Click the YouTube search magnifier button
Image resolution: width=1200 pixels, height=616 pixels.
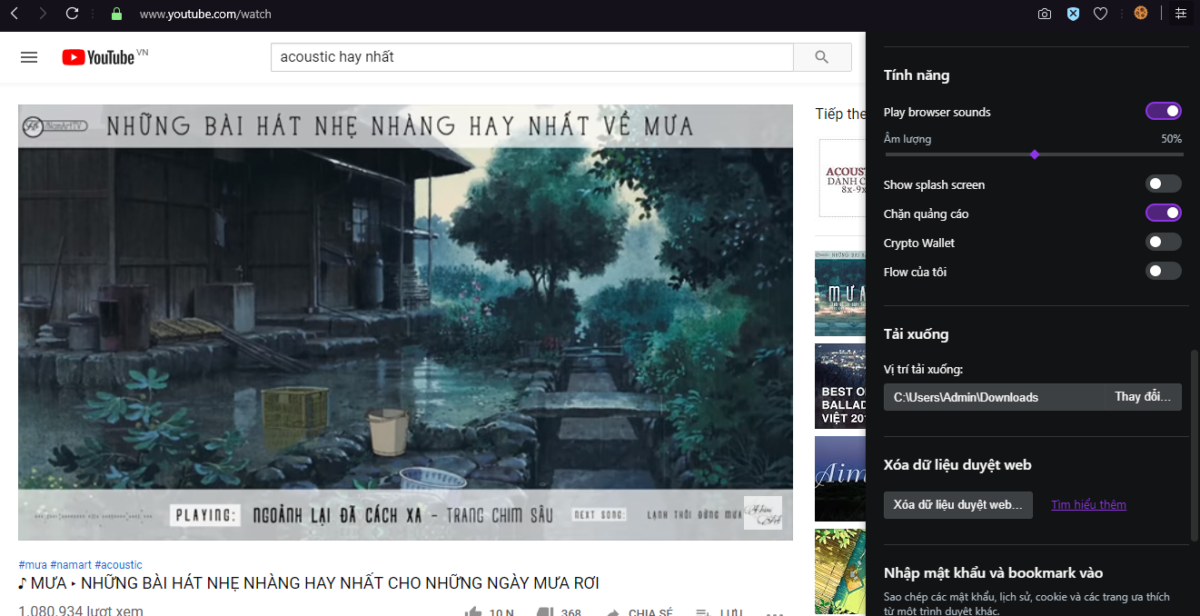click(x=822, y=57)
